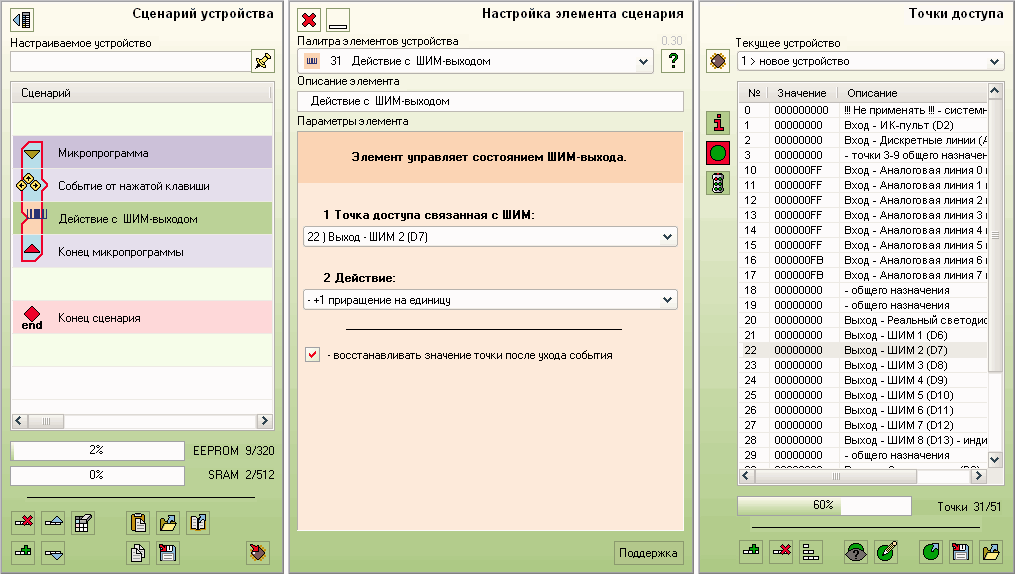Click the red-cross delete element icon in Сценарий устройства
The image size is (1015, 574).
(x=24, y=522)
